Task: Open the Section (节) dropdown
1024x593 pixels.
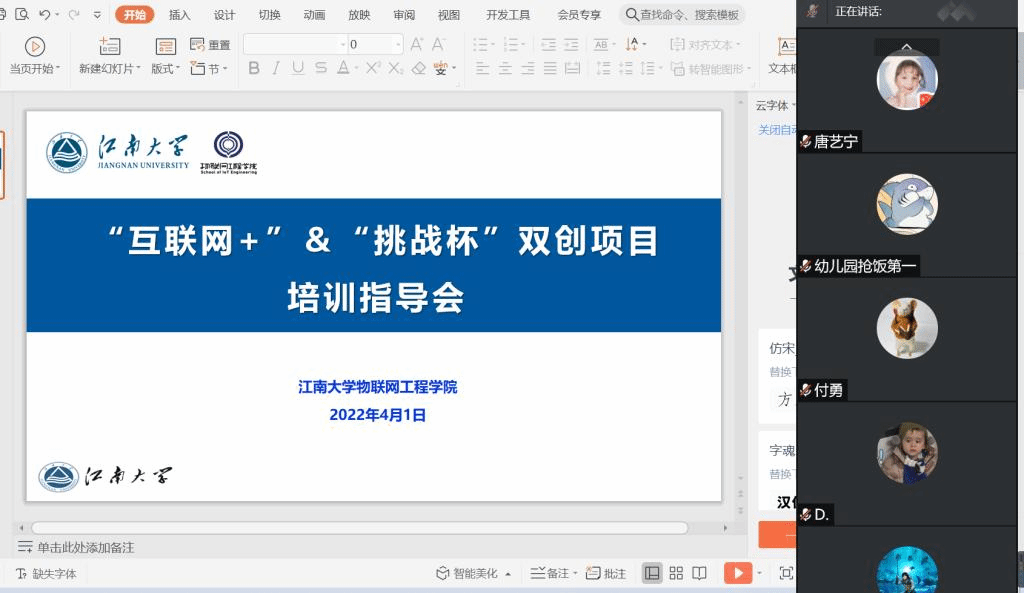Action: pos(209,69)
